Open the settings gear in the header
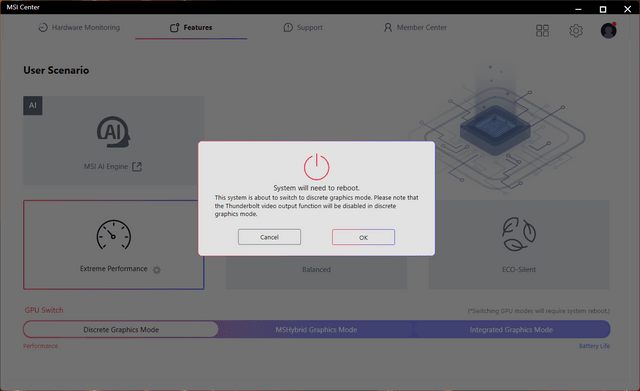This screenshot has width=640, height=391. point(576,31)
